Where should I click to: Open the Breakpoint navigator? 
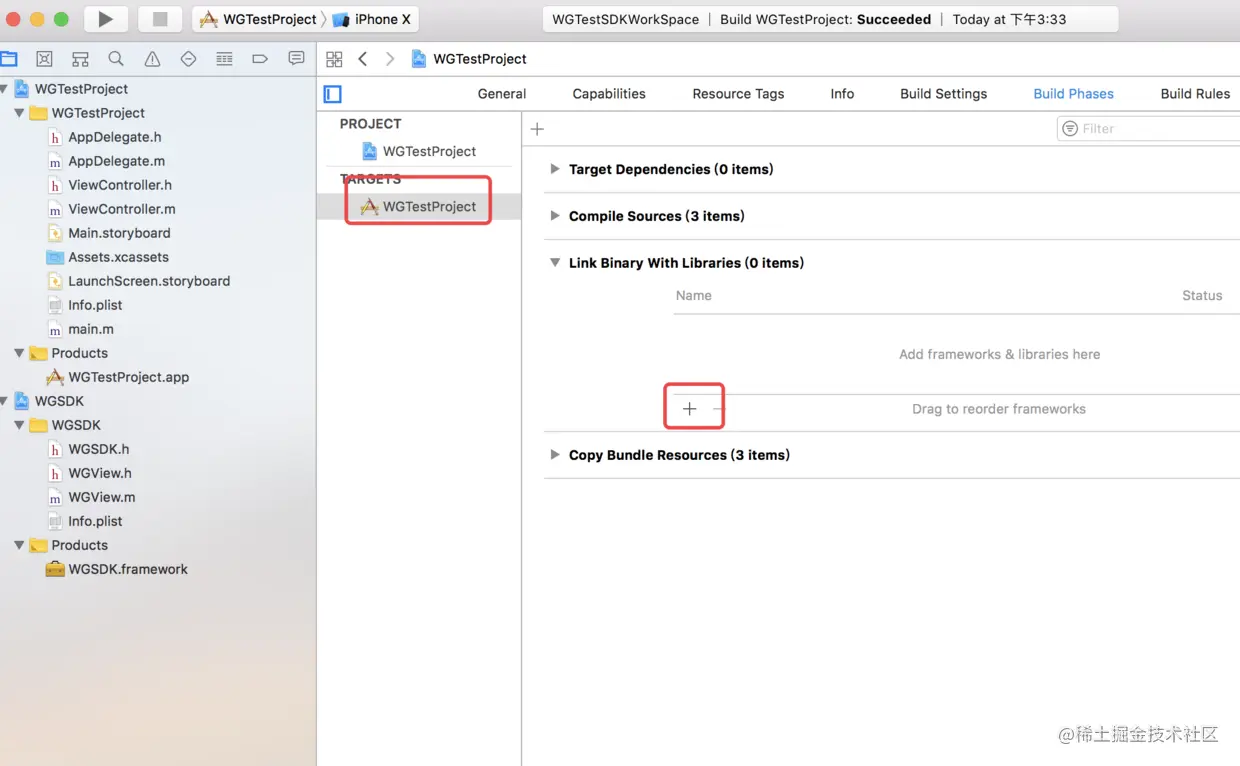point(260,59)
